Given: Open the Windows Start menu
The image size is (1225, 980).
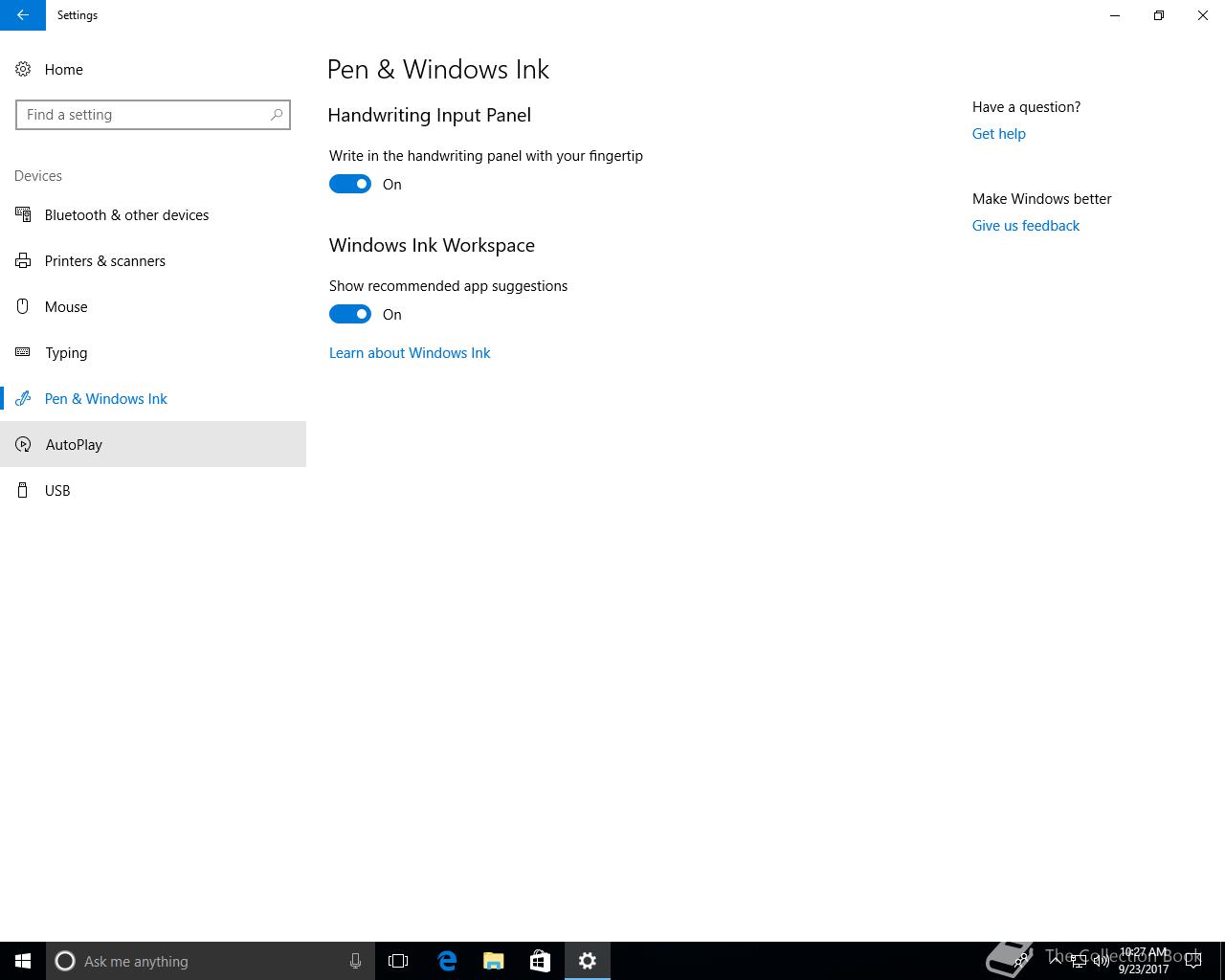Looking at the screenshot, I should pyautogui.click(x=23, y=961).
